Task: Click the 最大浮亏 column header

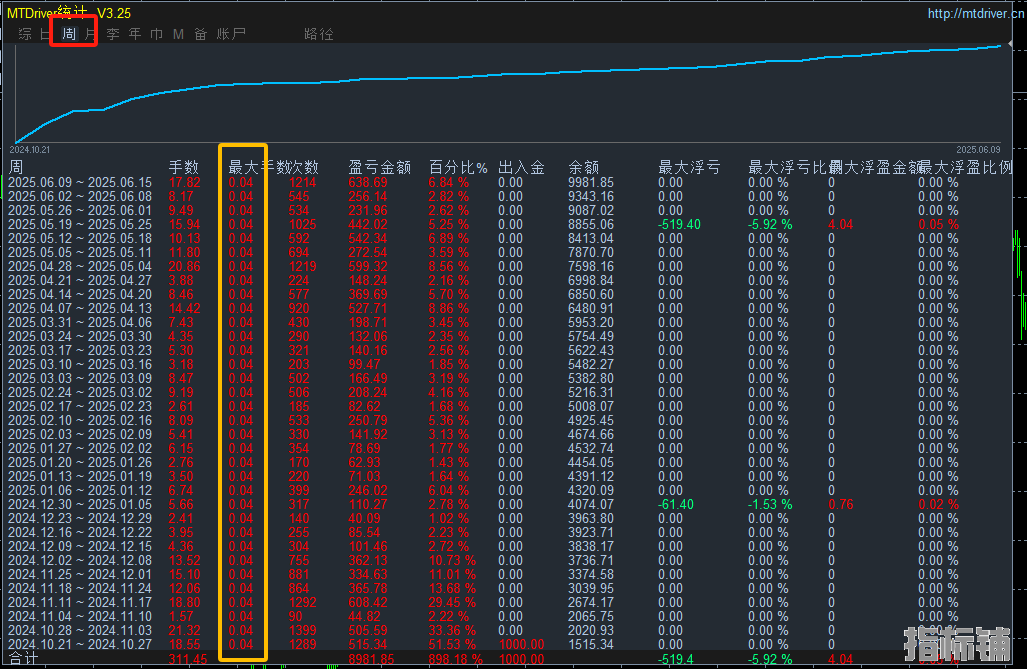Action: [x=689, y=168]
